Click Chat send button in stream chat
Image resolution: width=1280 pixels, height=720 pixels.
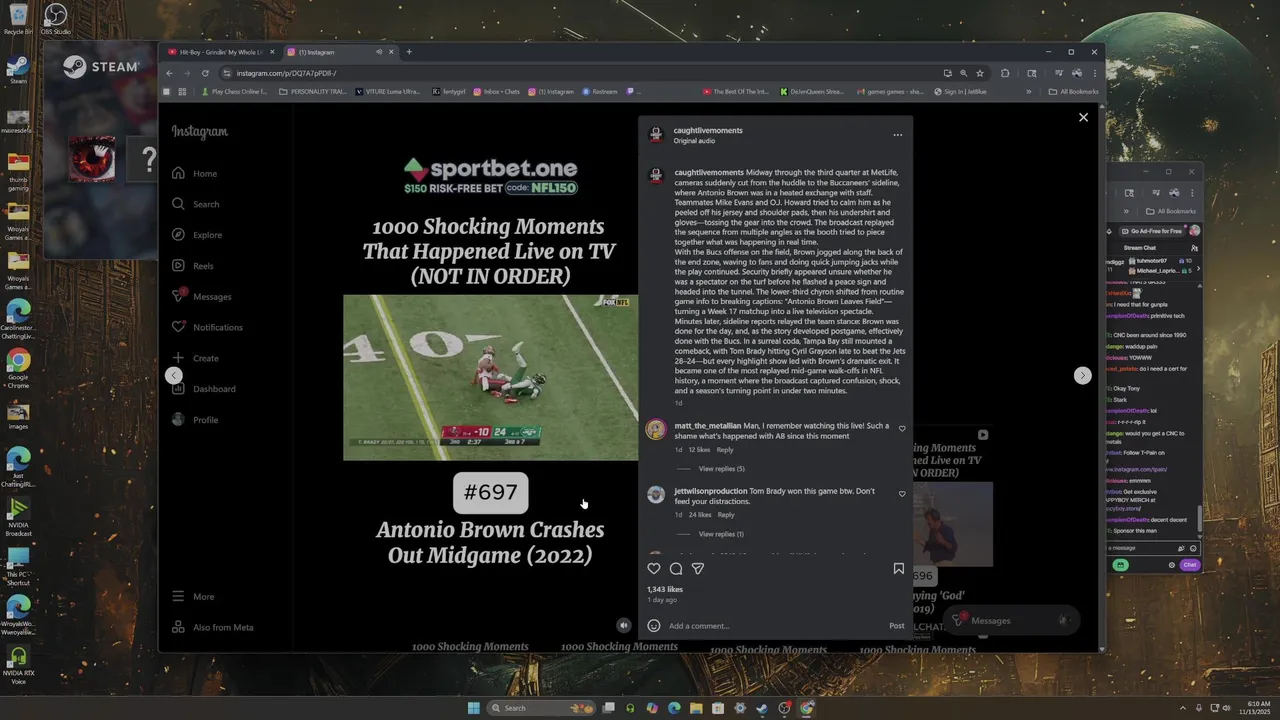1189,565
